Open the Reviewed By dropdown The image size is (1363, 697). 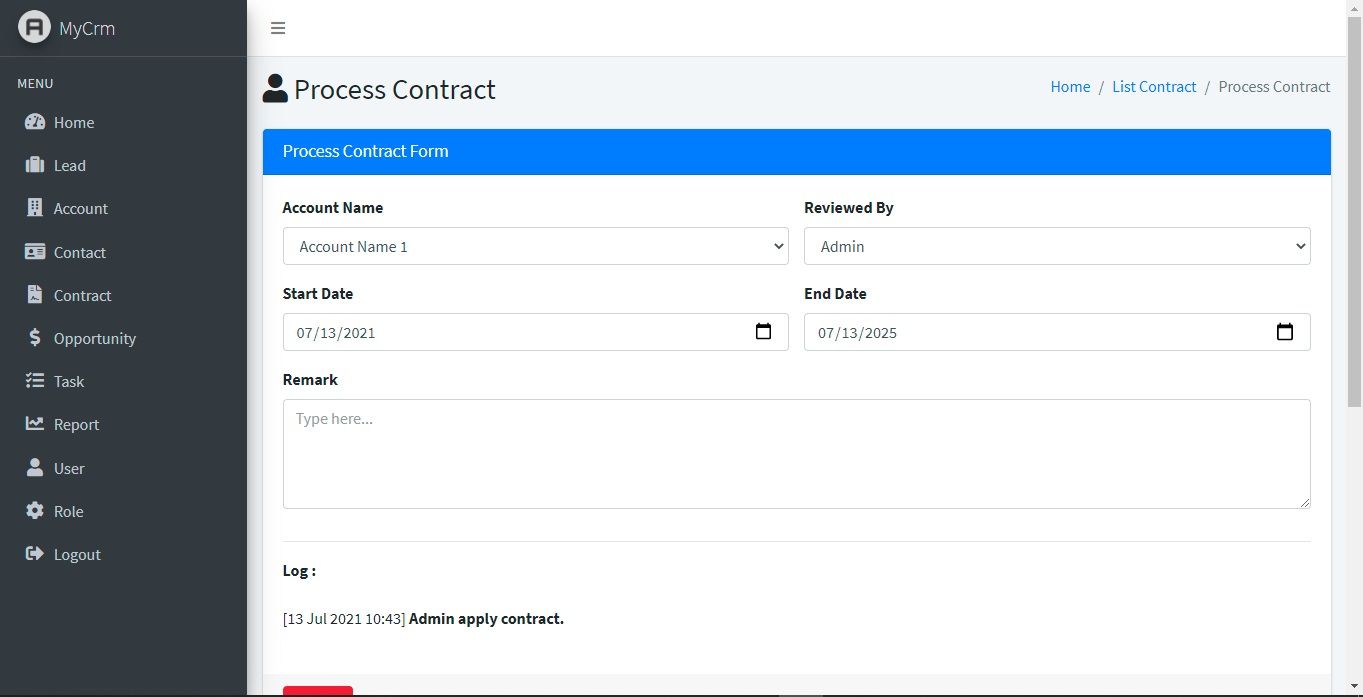coord(1057,246)
